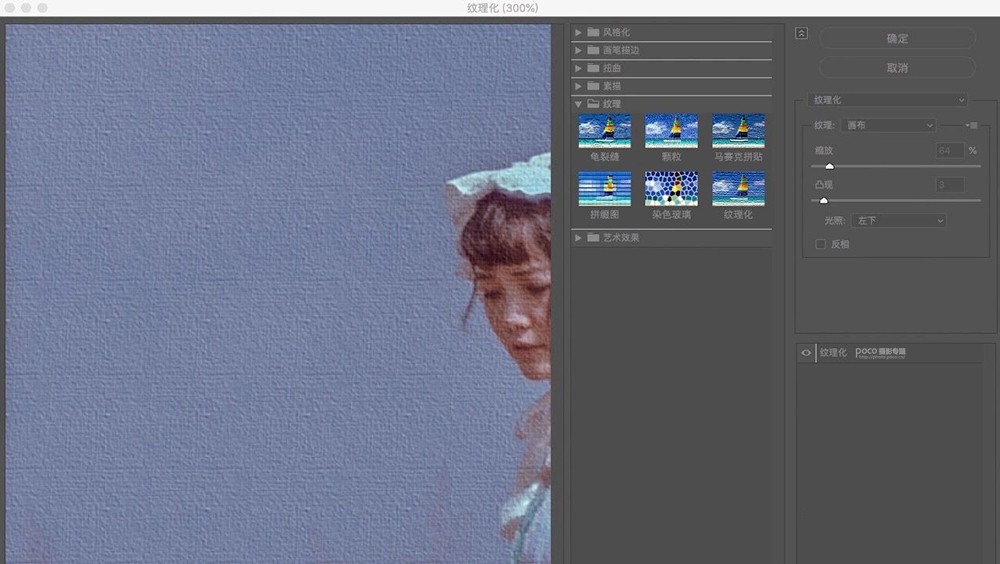Open the 纹理化 filter selection dropdown

click(x=888, y=100)
